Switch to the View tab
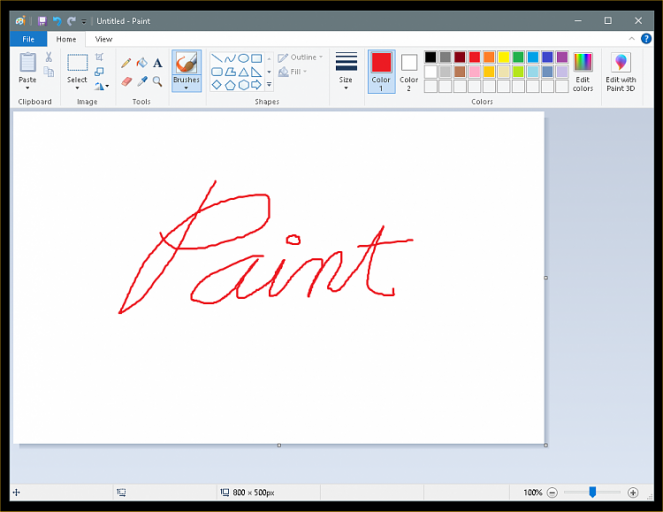 (x=104, y=39)
